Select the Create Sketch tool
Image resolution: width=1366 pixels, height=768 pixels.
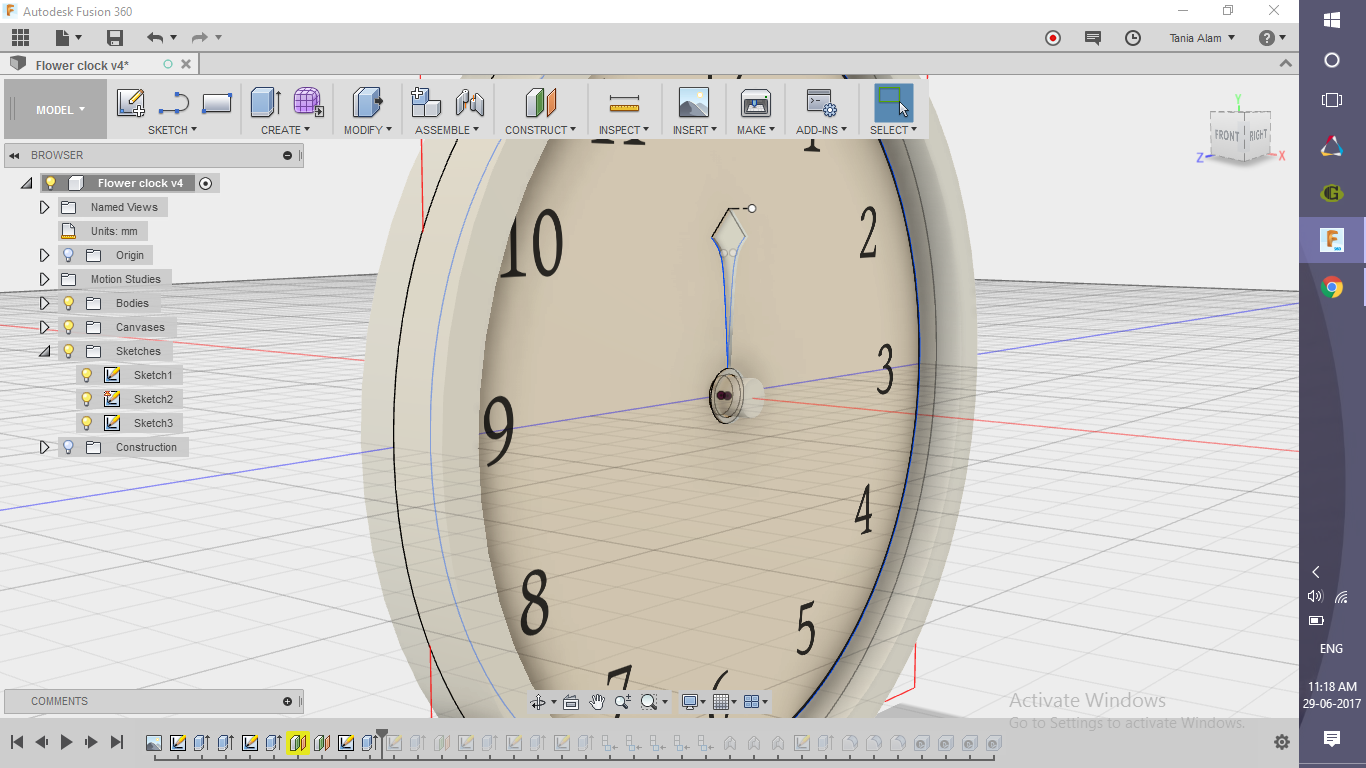[131, 103]
